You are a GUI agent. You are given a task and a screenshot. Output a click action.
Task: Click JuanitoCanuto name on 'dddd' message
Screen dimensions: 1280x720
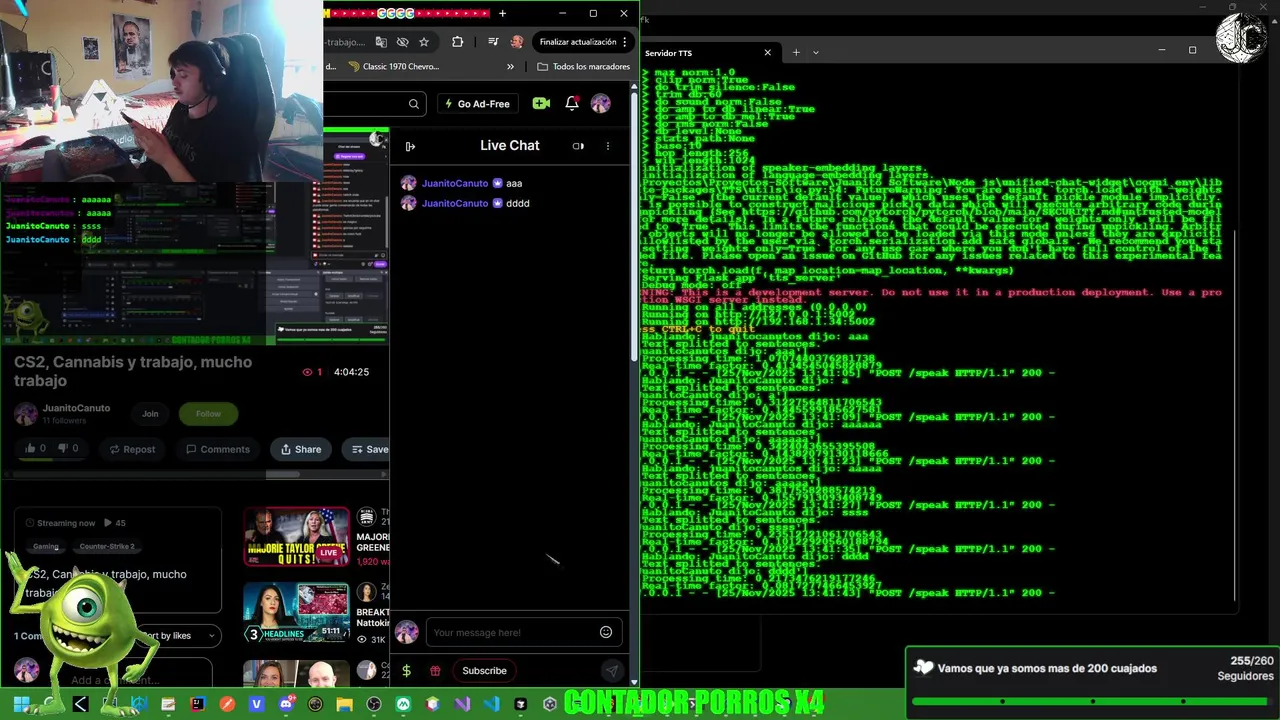(x=455, y=203)
